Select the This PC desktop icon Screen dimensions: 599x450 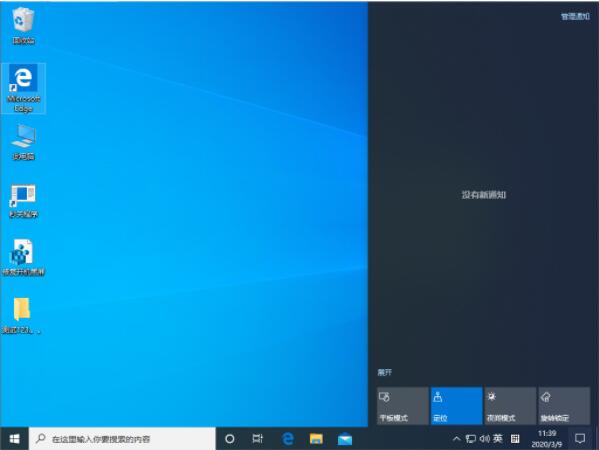click(x=23, y=142)
